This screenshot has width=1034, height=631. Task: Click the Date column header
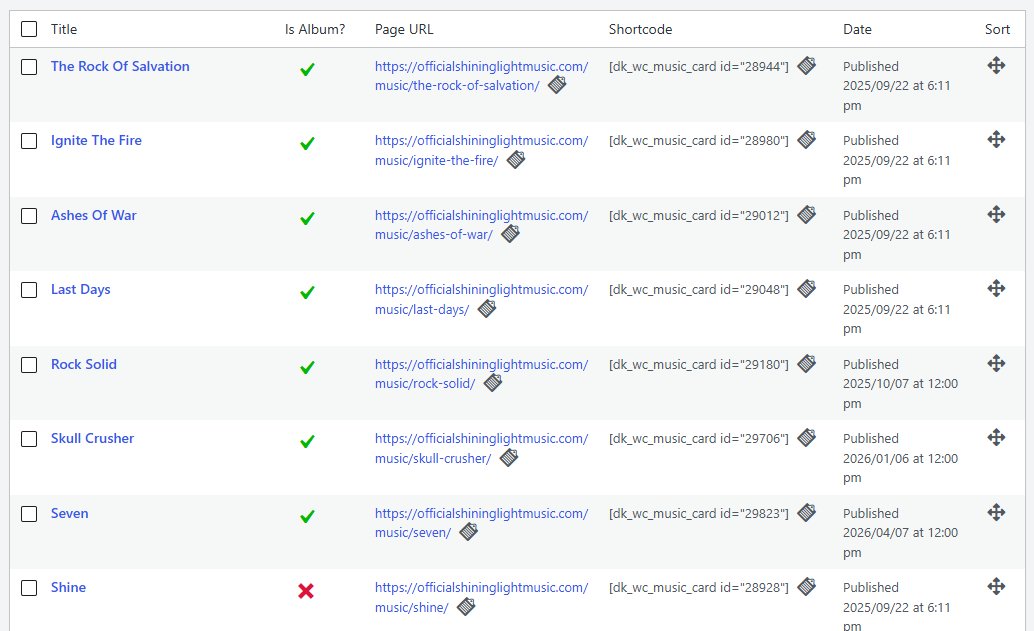pyautogui.click(x=857, y=30)
